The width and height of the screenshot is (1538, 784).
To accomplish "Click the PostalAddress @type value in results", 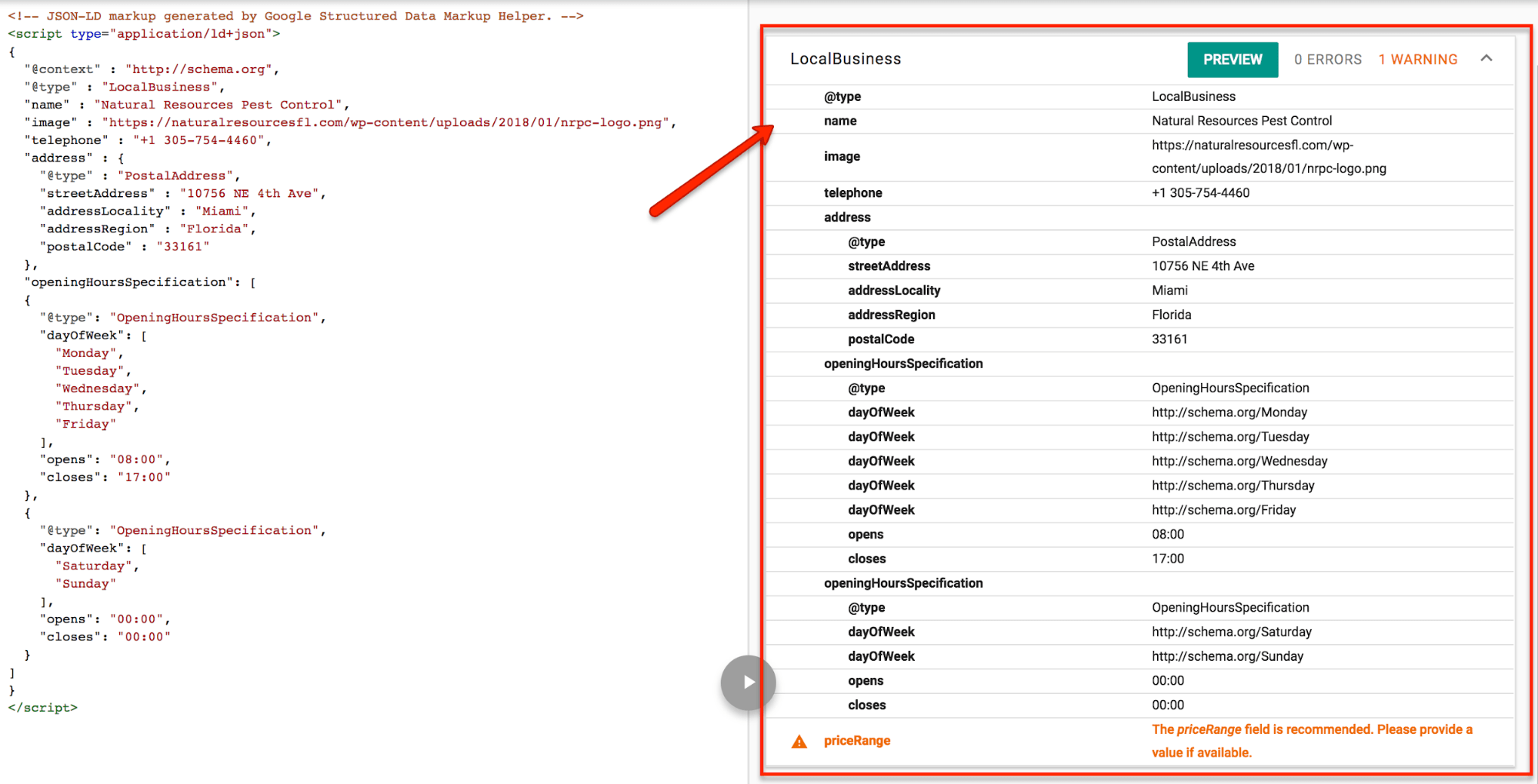I will pos(1193,242).
